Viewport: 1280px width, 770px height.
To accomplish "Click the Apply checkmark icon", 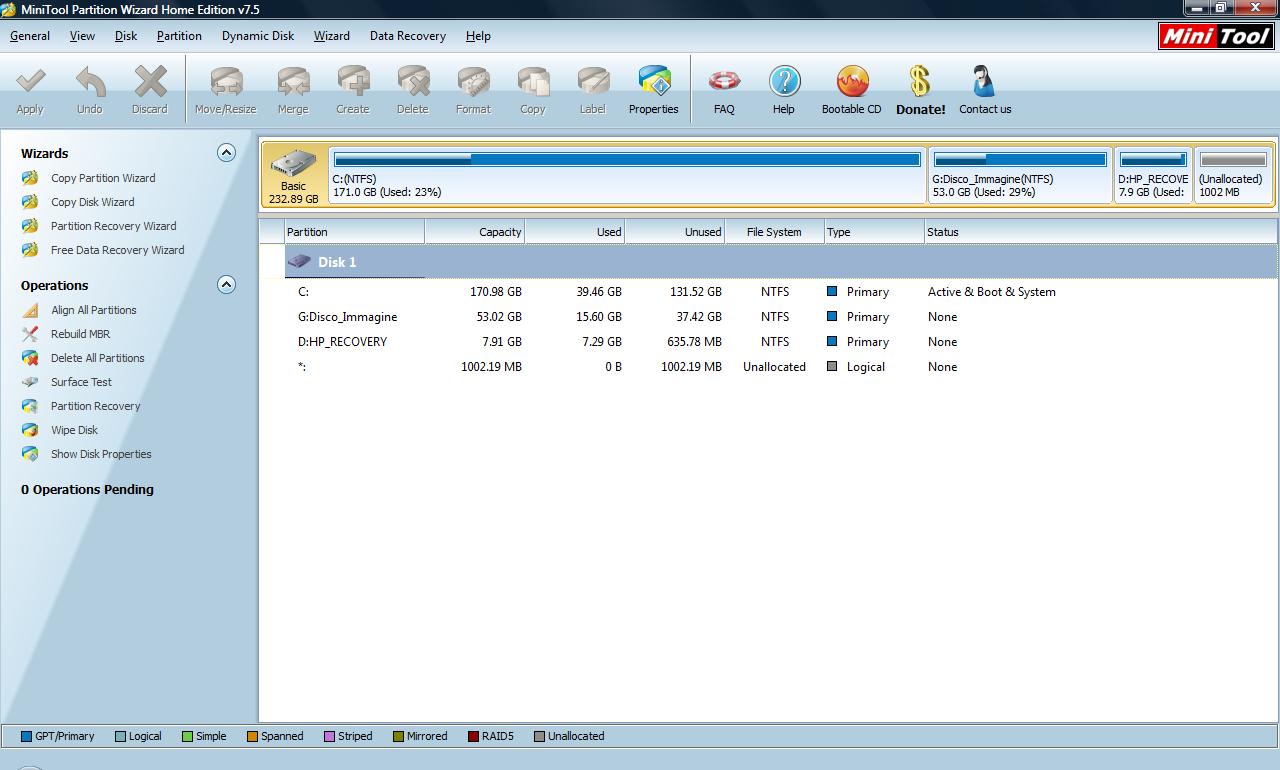I will click(30, 81).
